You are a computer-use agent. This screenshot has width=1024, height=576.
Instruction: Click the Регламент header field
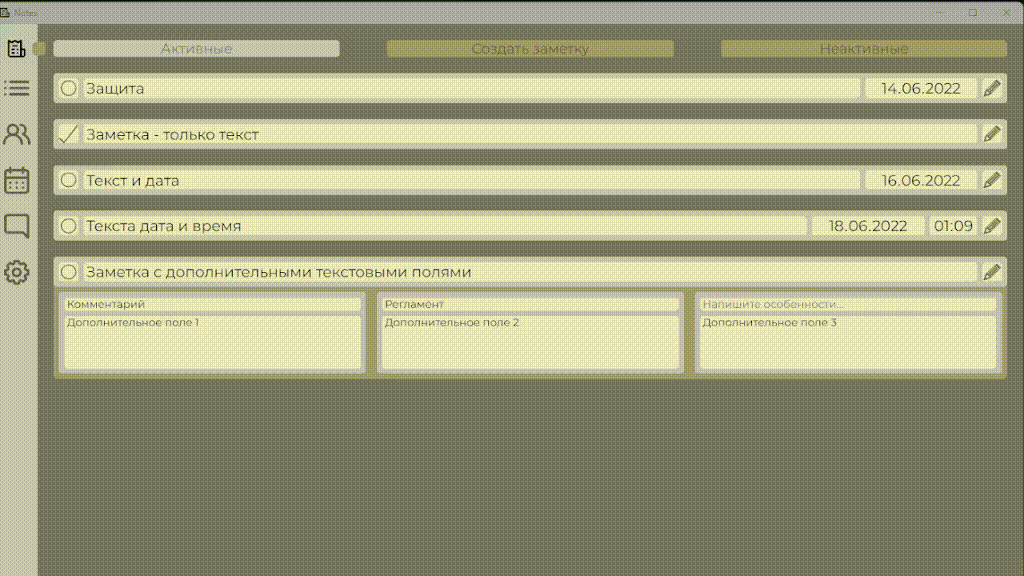click(530, 304)
